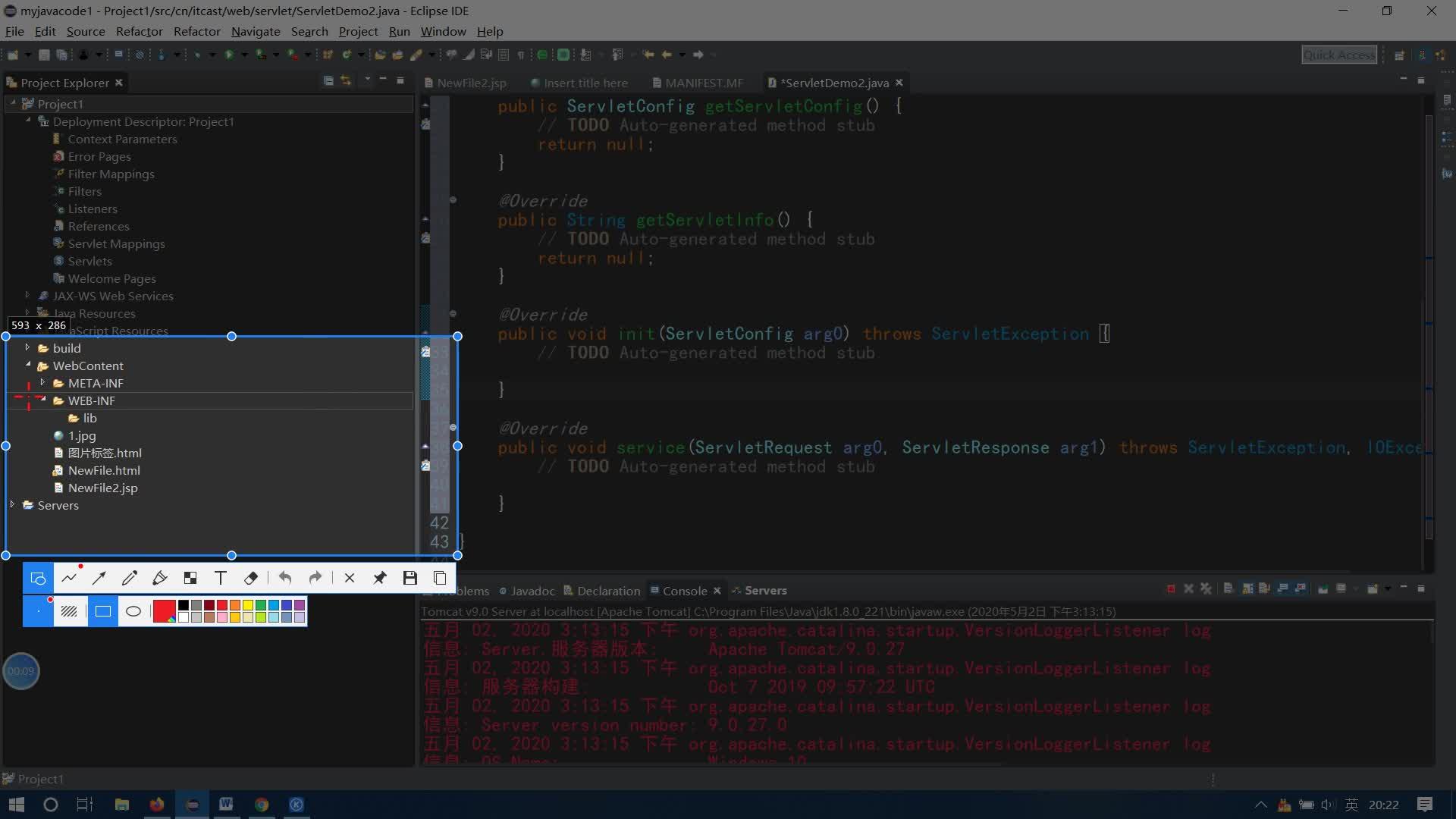
Task: Expand the Servers project node
Action: [12, 505]
